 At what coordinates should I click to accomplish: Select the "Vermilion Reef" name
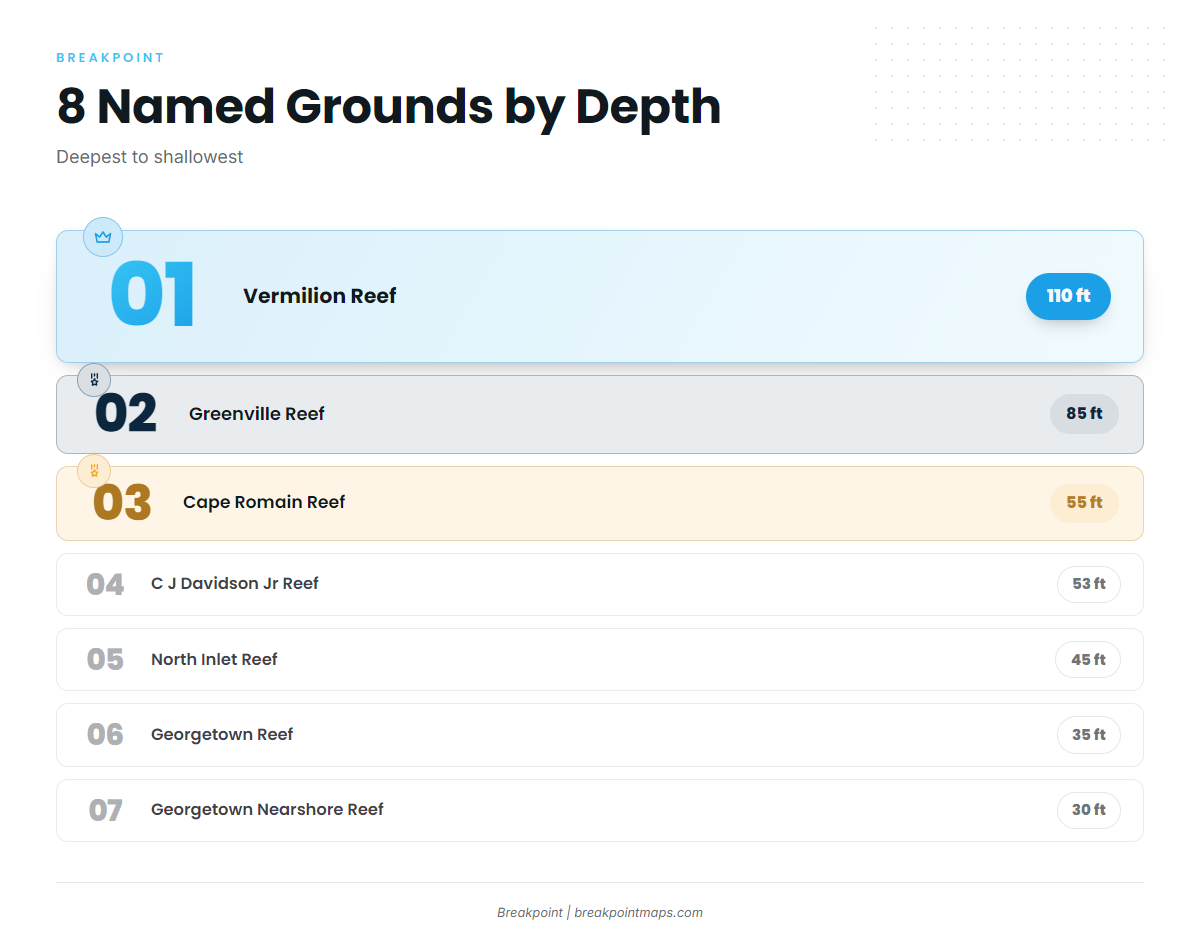(320, 296)
